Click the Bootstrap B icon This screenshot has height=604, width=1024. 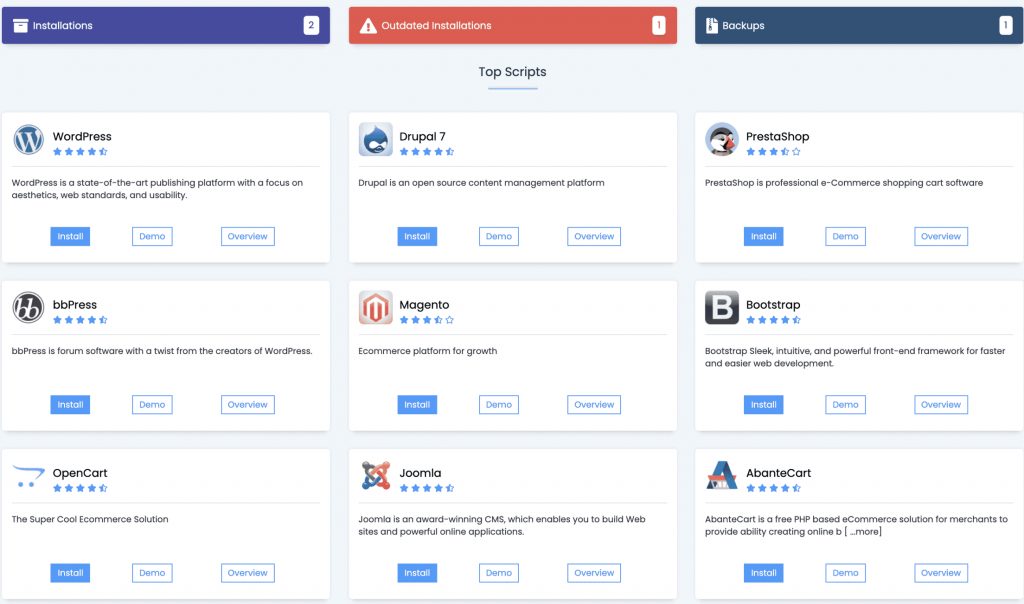coord(722,308)
